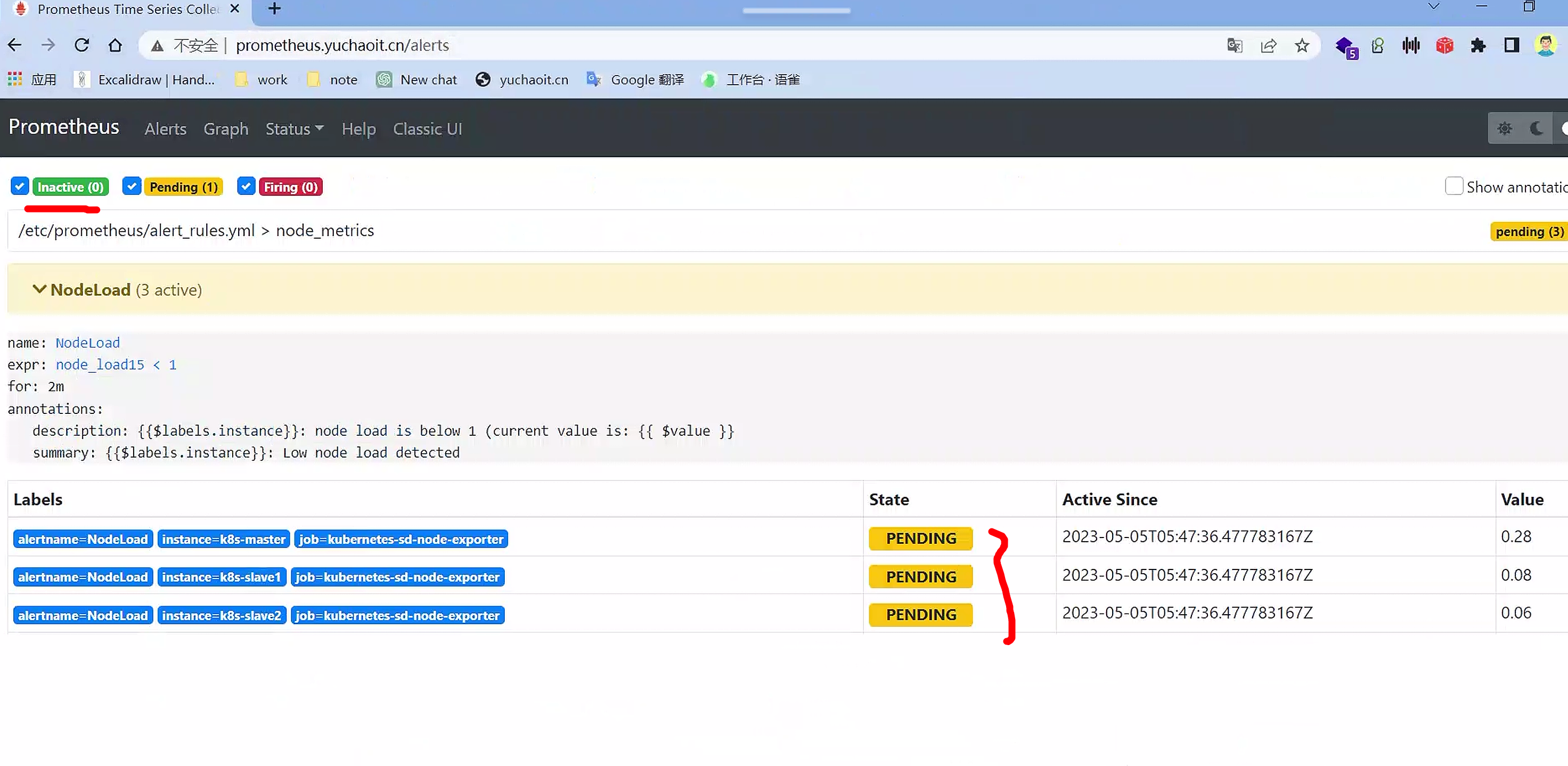Screen dimensions: 1568x766
Task: Open the browser extensions puzzle icon
Action: 1478,45
